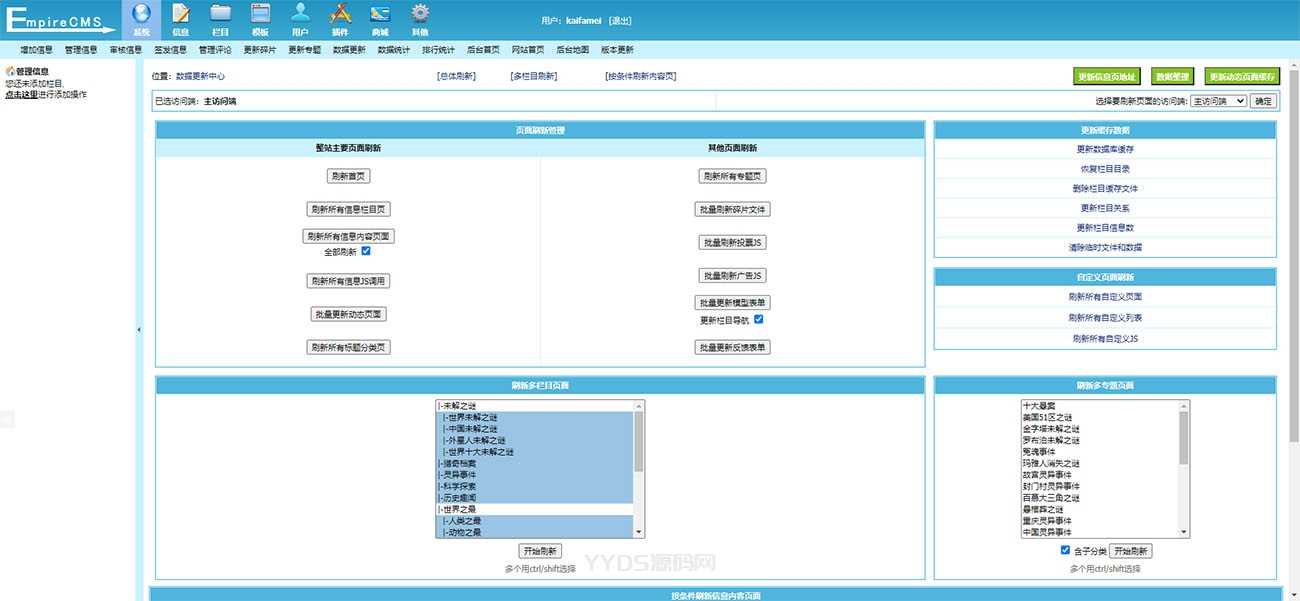The width and height of the screenshot is (1300, 601).
Task: Open the 系统 globe icon section
Action: coord(141,19)
